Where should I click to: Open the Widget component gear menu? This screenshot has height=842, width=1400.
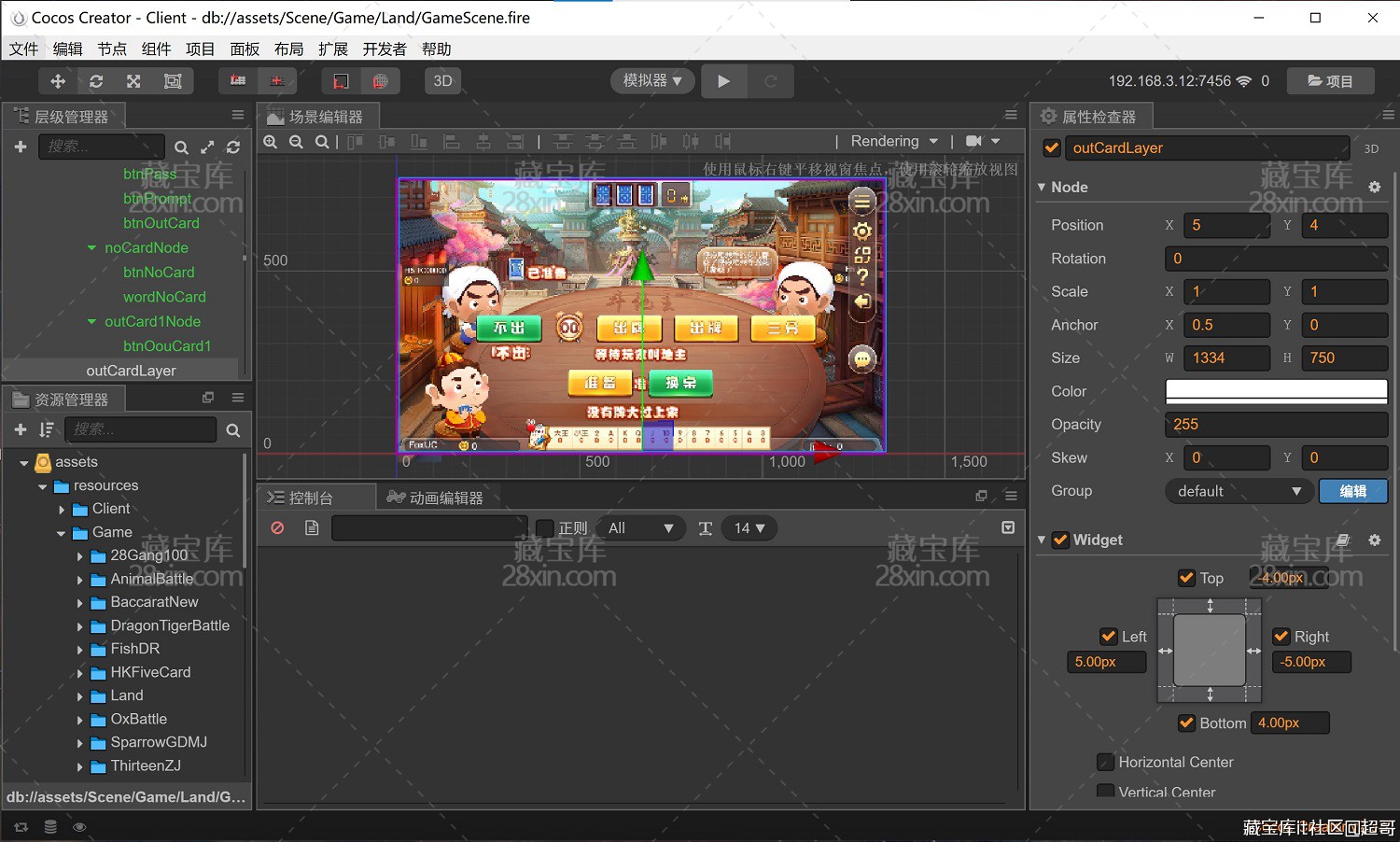point(1375,540)
